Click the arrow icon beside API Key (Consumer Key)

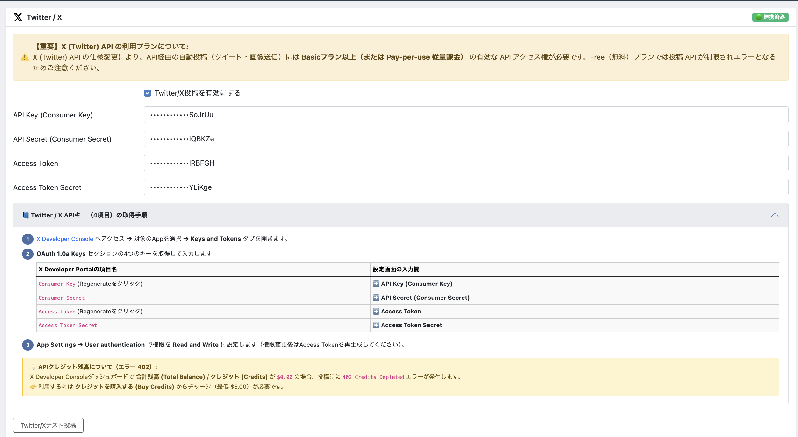coord(376,284)
